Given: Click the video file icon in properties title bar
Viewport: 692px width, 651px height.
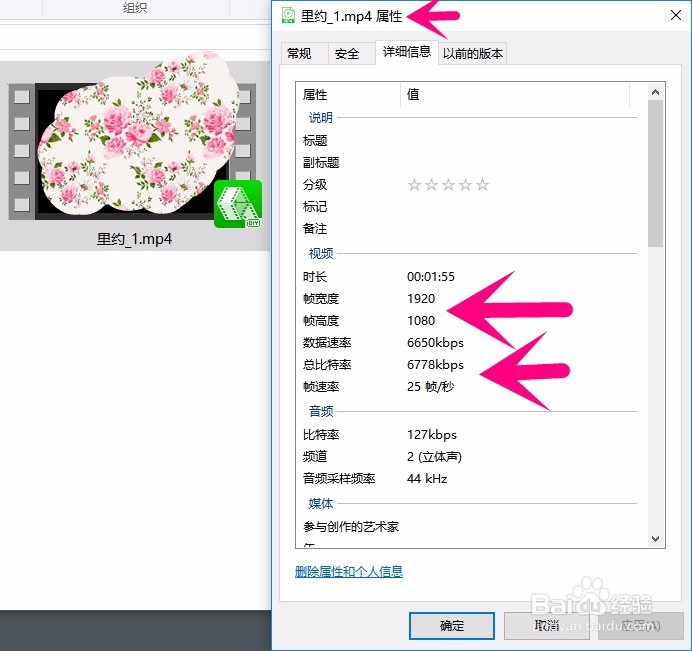Looking at the screenshot, I should [x=288, y=16].
